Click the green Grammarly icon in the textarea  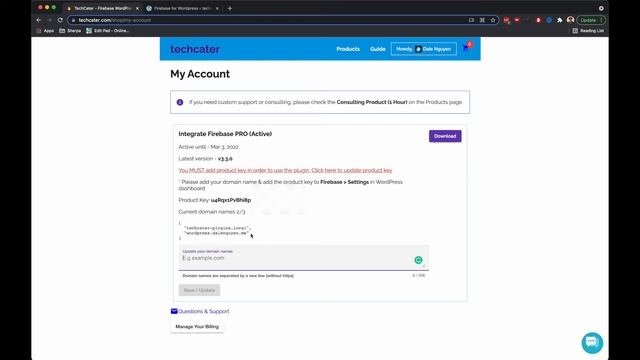pos(418,260)
